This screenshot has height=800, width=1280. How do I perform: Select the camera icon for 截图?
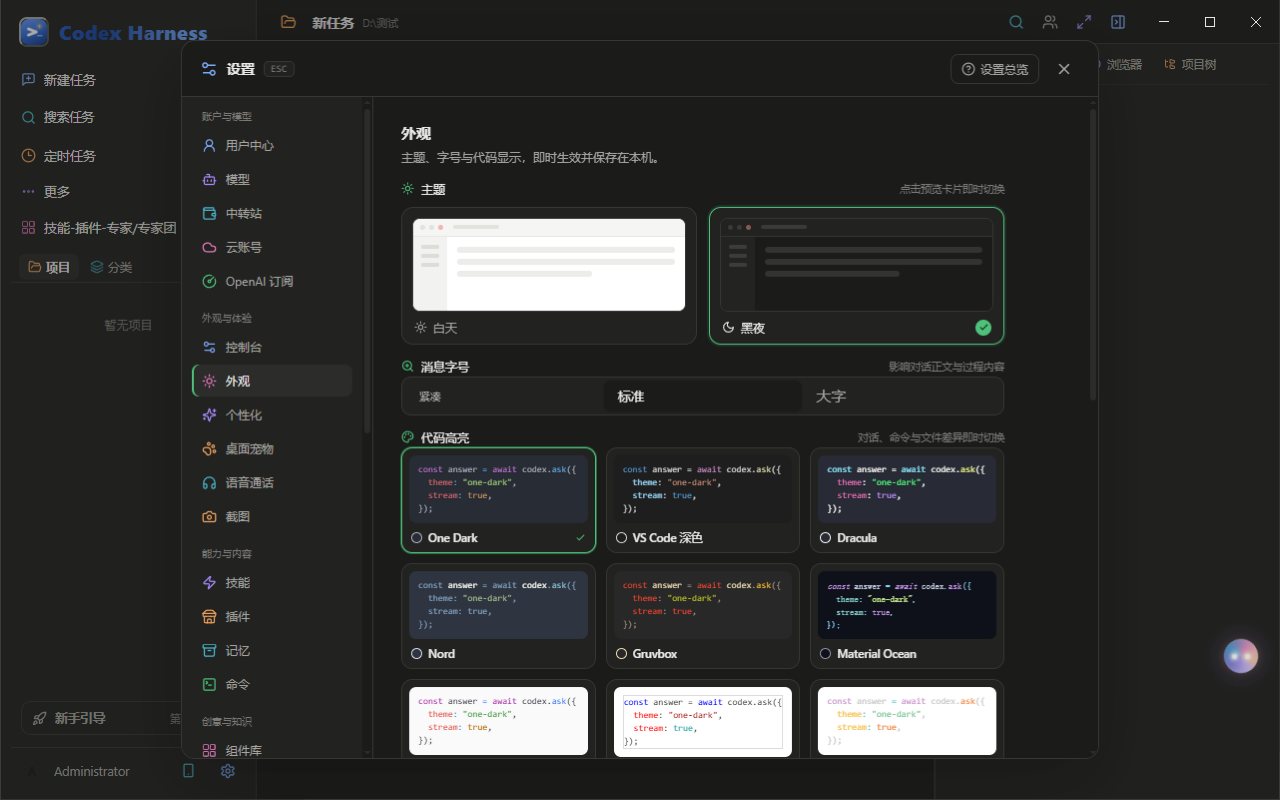(209, 517)
